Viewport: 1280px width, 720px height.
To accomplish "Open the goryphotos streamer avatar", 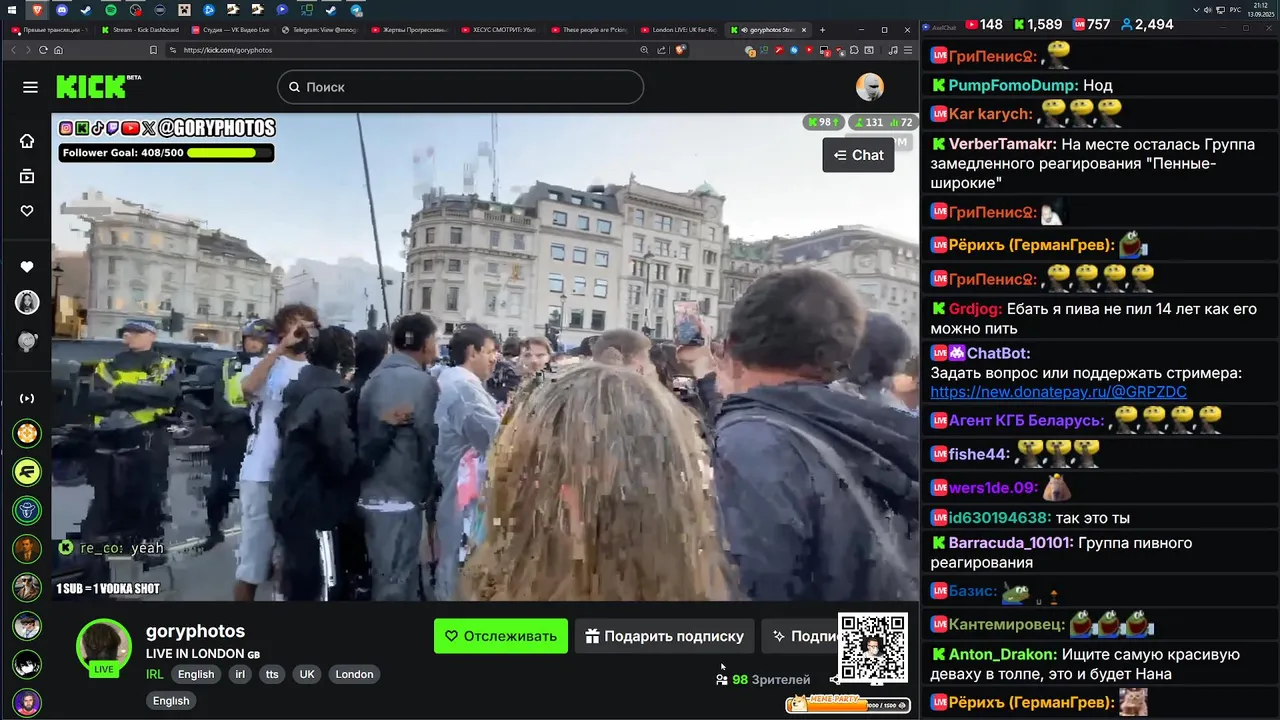I will (104, 646).
